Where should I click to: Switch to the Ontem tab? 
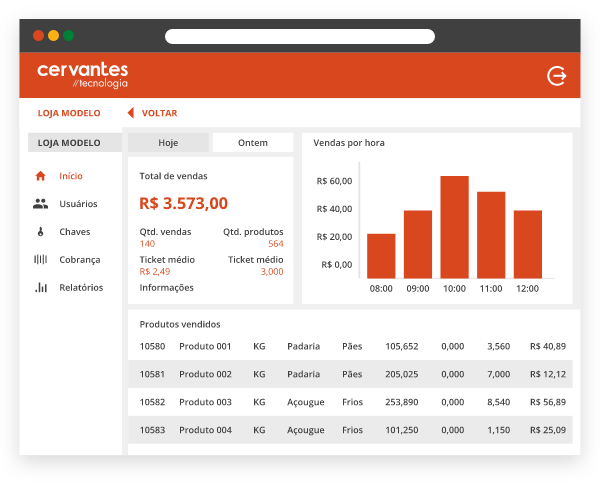253,143
